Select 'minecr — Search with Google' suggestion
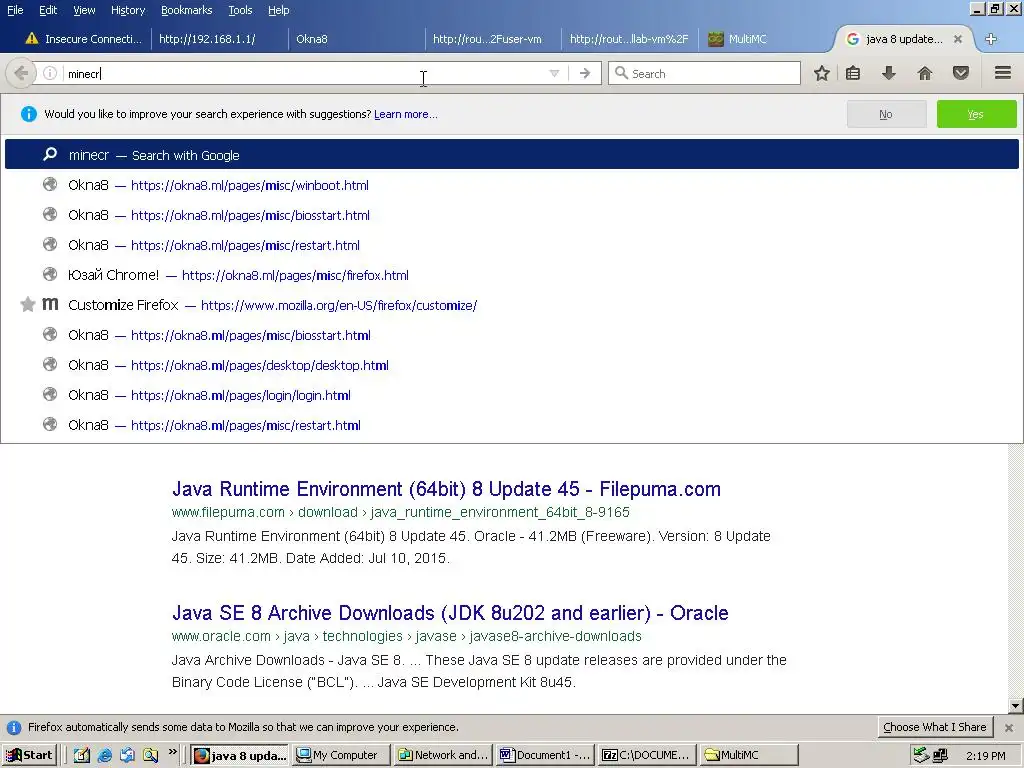 [511, 155]
